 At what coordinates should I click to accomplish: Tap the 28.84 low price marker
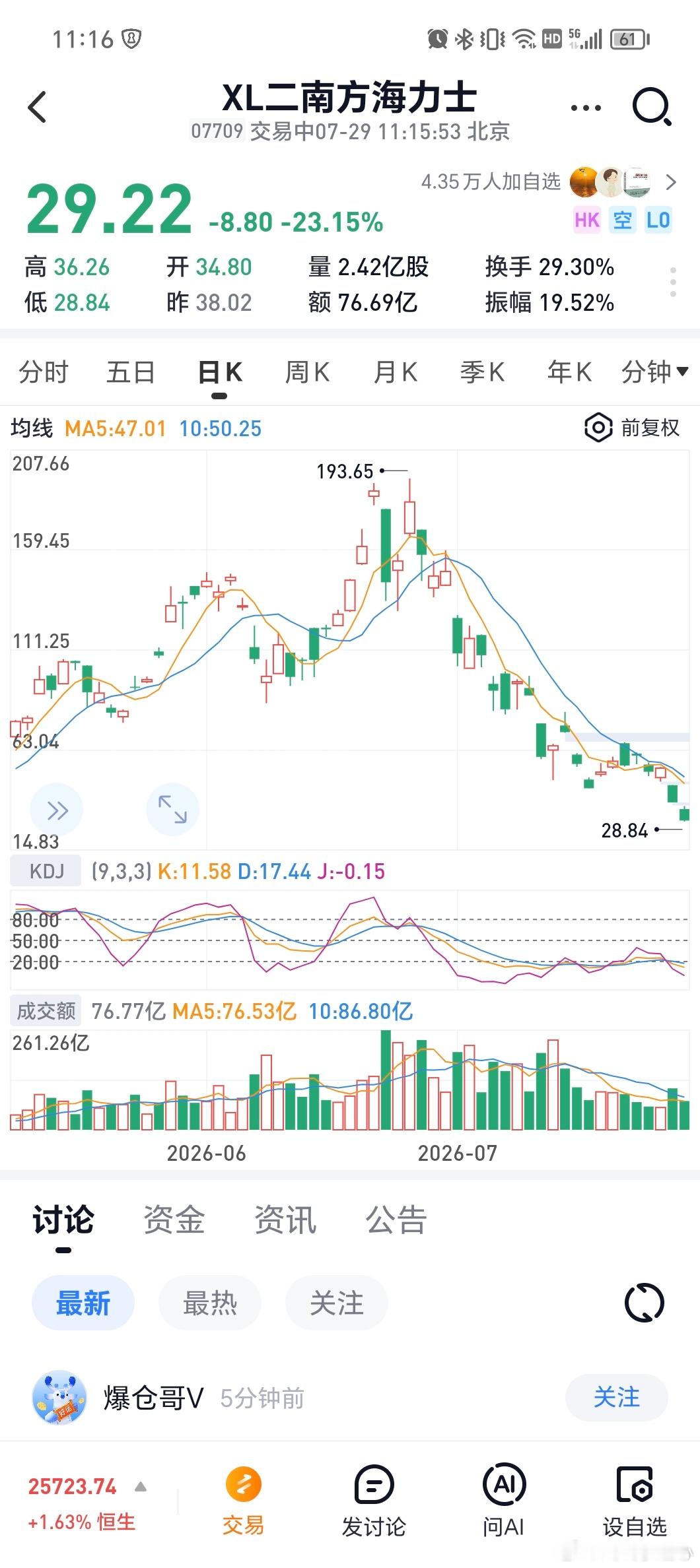625,830
